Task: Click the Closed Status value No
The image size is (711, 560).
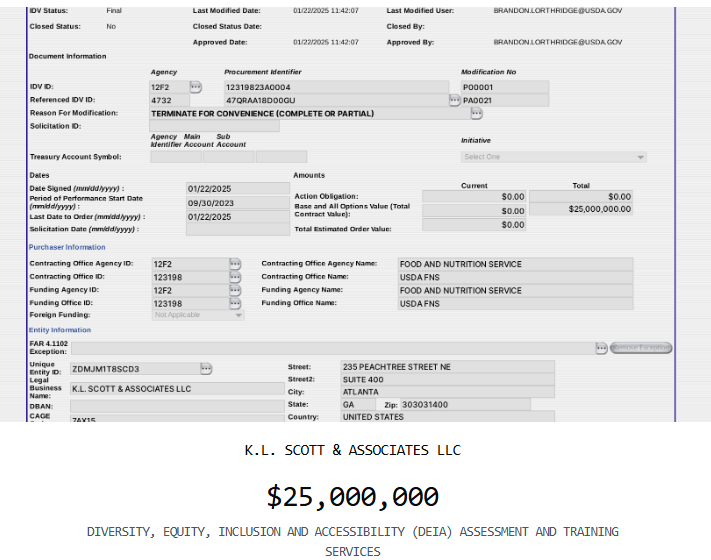Action: [111, 26]
